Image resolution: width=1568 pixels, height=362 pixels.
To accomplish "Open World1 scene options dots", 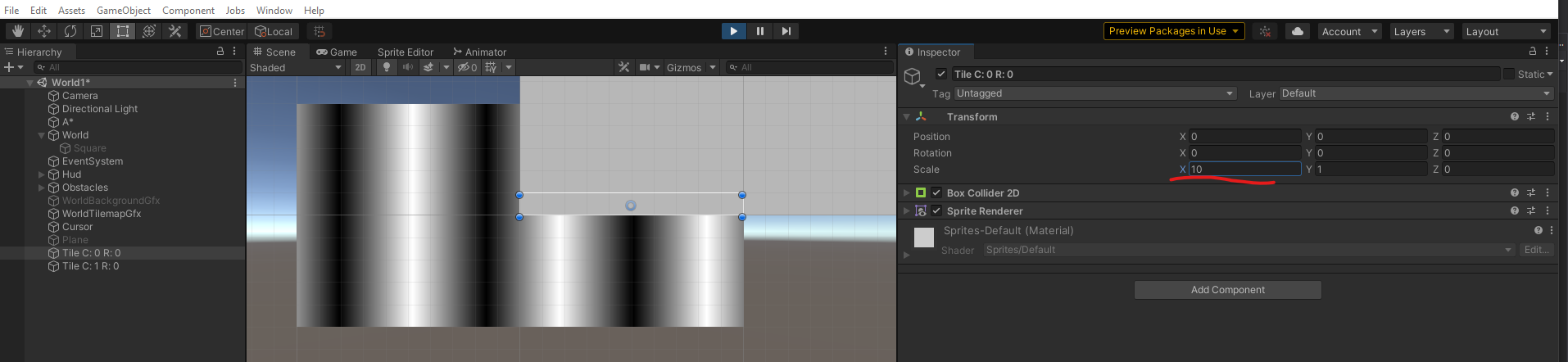I will pos(235,83).
